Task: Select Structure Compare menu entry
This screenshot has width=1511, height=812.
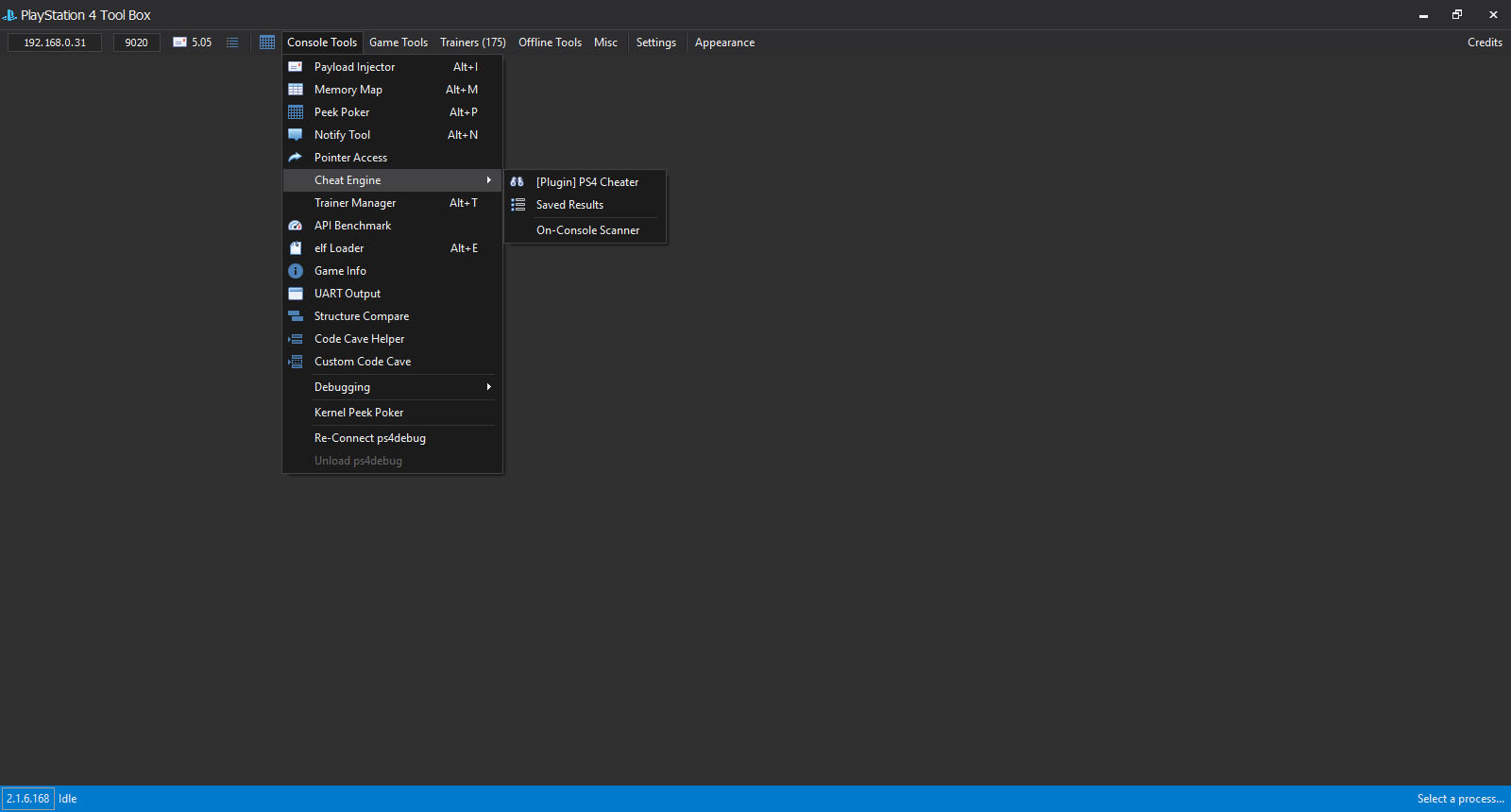Action: pos(392,316)
